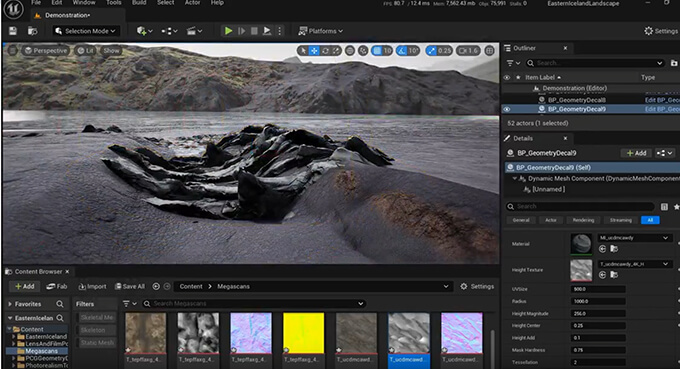This screenshot has height=369, width=680.
Task: Open the File menu
Action: pyautogui.click(x=36, y=3)
